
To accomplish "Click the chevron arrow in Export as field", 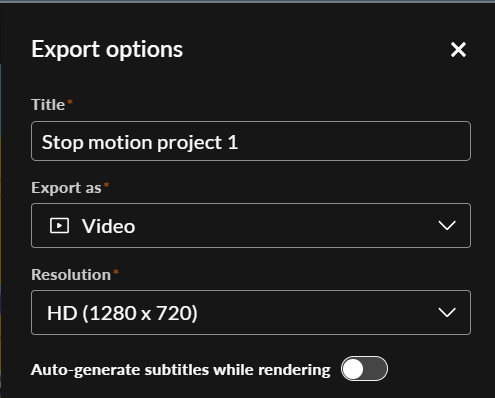I will (447, 226).
